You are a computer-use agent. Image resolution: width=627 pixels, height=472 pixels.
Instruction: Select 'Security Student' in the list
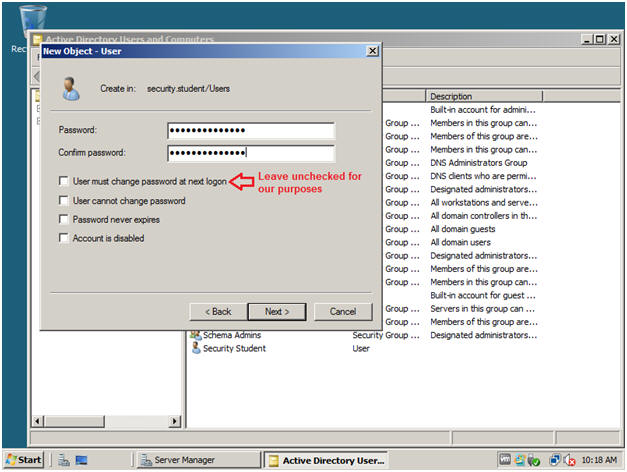click(x=234, y=348)
